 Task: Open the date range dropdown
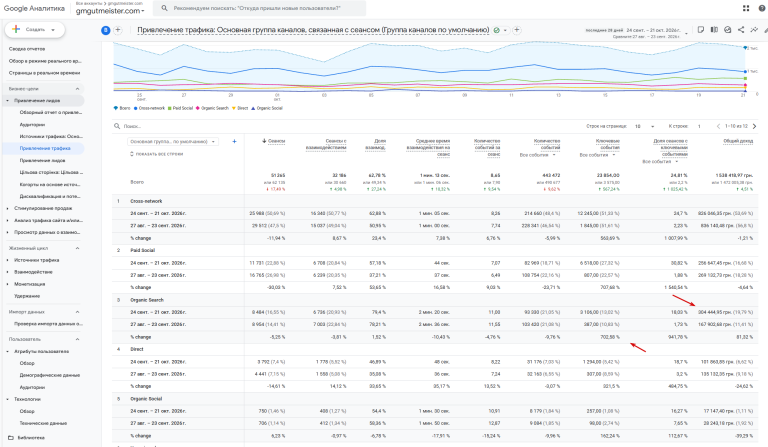[x=686, y=33]
